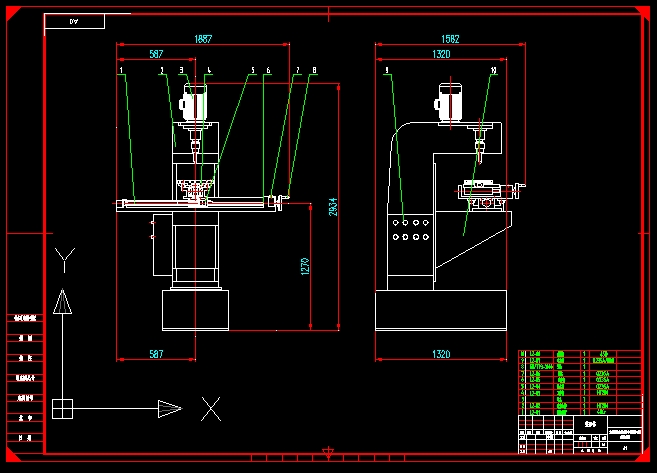Viewport: 657px width, 473px height.
Task: Click row 8 in the parts list
Action: [x=580, y=367]
